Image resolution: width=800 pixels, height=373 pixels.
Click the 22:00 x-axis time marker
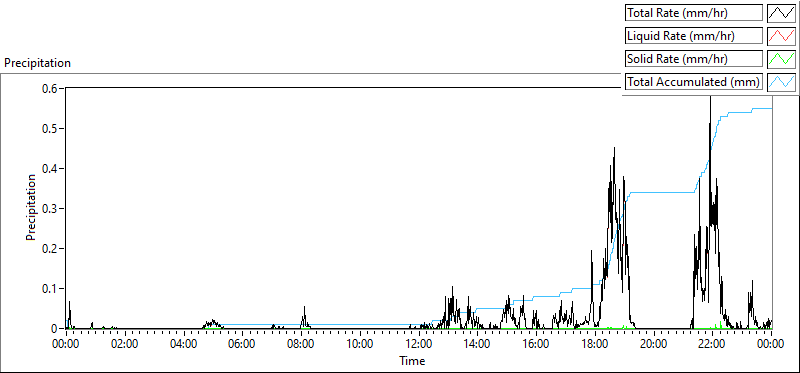(x=713, y=344)
